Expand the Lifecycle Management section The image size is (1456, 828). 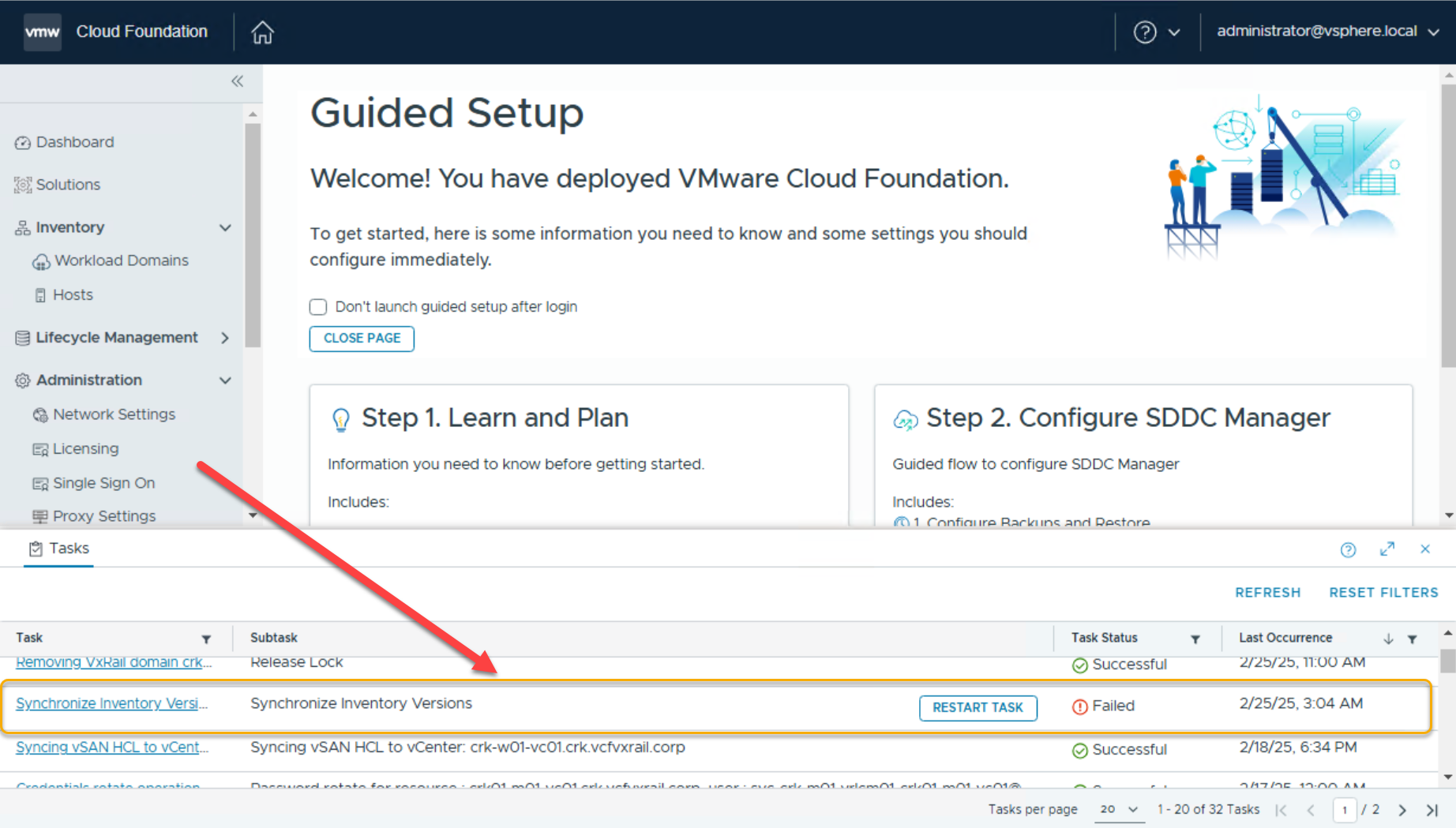[225, 338]
